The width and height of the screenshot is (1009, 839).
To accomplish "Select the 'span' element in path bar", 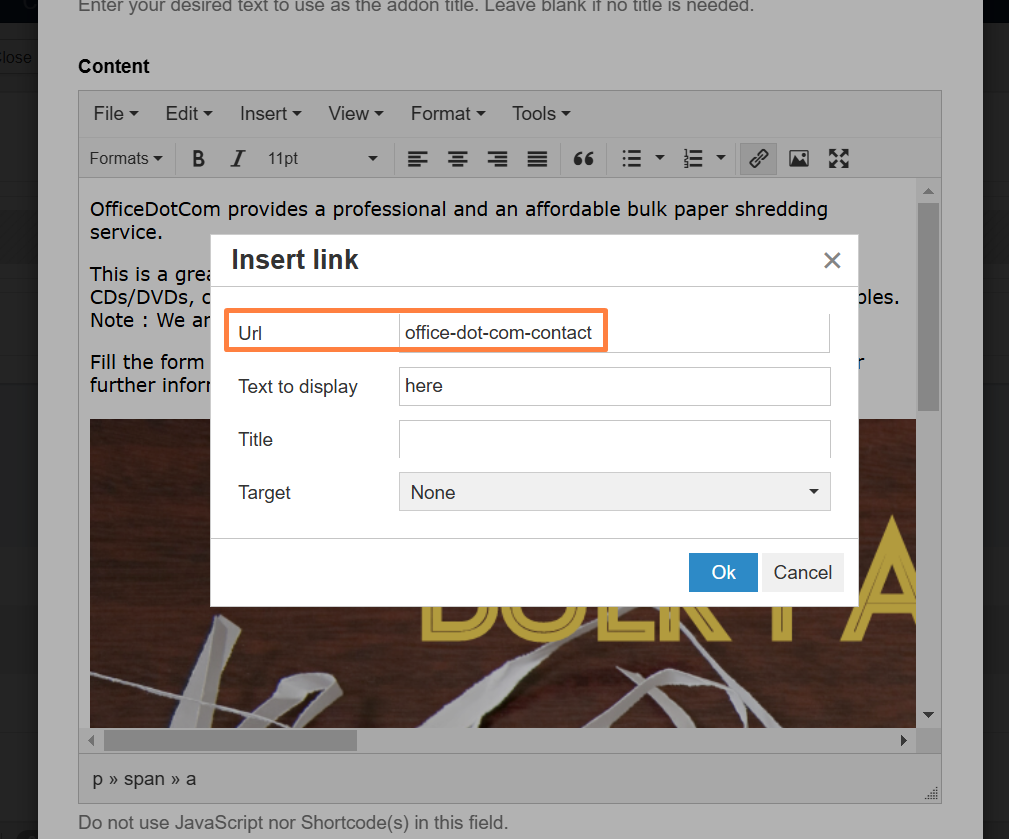I will click(144, 779).
